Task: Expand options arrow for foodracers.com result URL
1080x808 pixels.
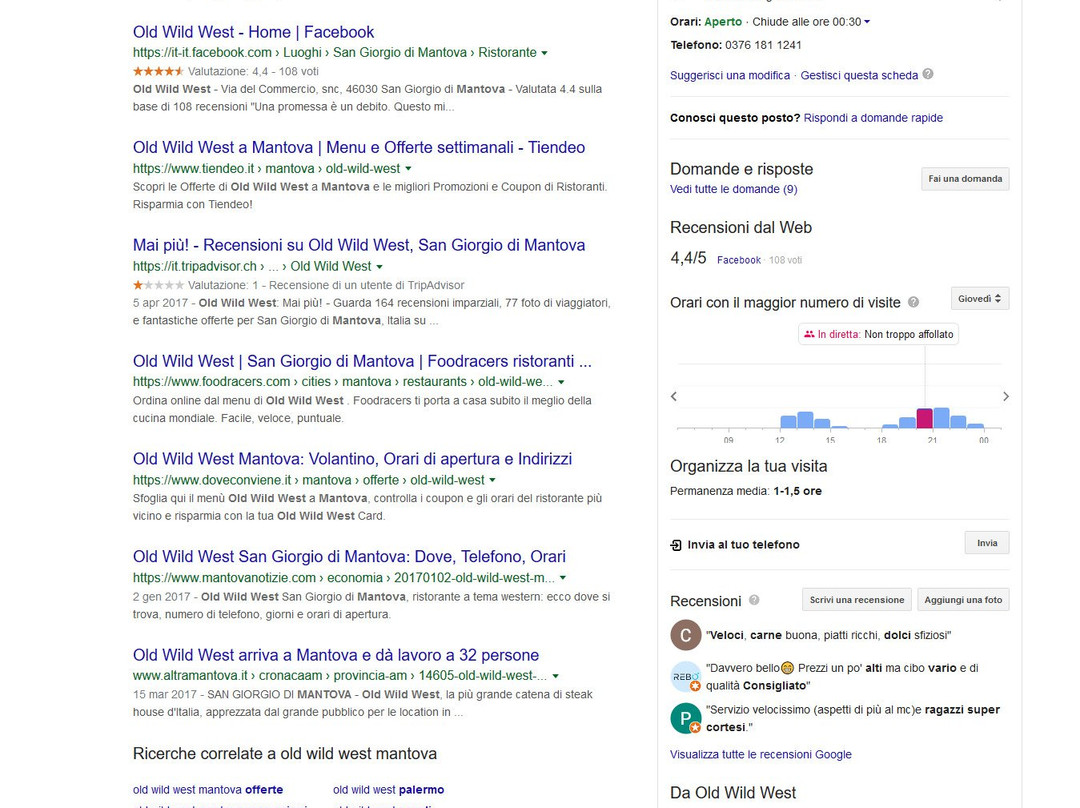Action: pos(561,382)
